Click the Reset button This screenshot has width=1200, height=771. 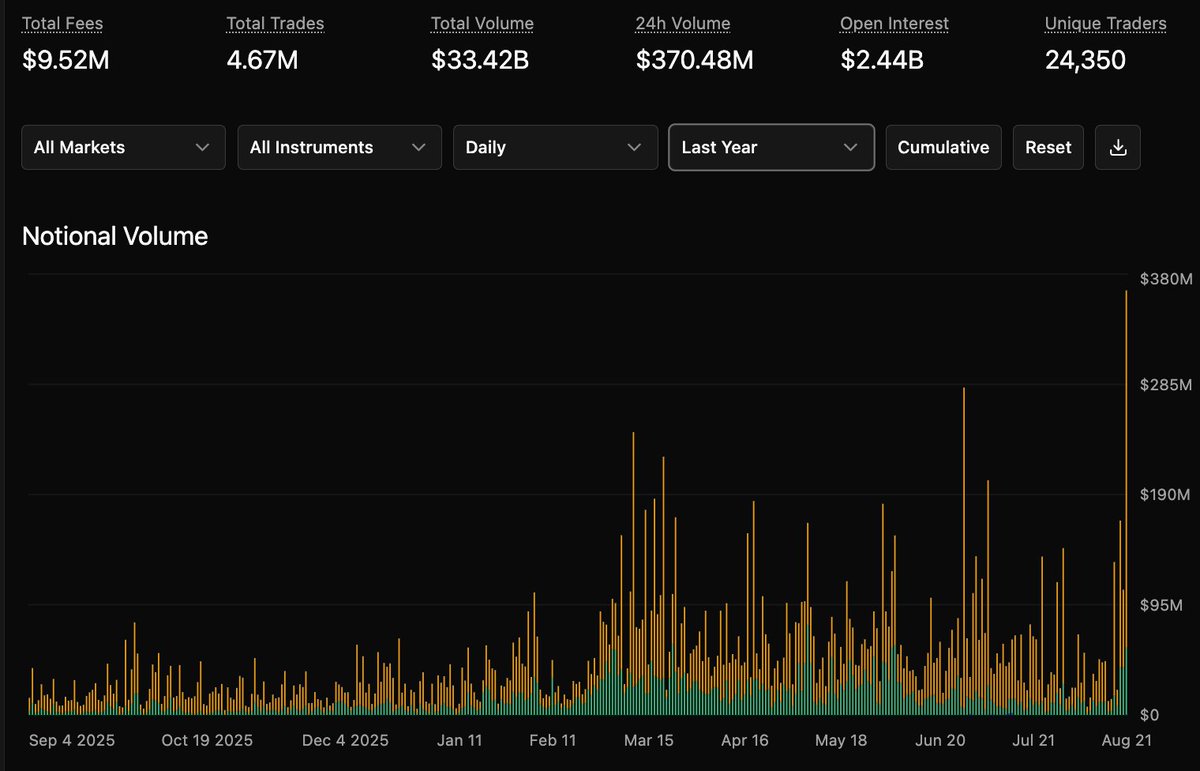click(x=1048, y=147)
